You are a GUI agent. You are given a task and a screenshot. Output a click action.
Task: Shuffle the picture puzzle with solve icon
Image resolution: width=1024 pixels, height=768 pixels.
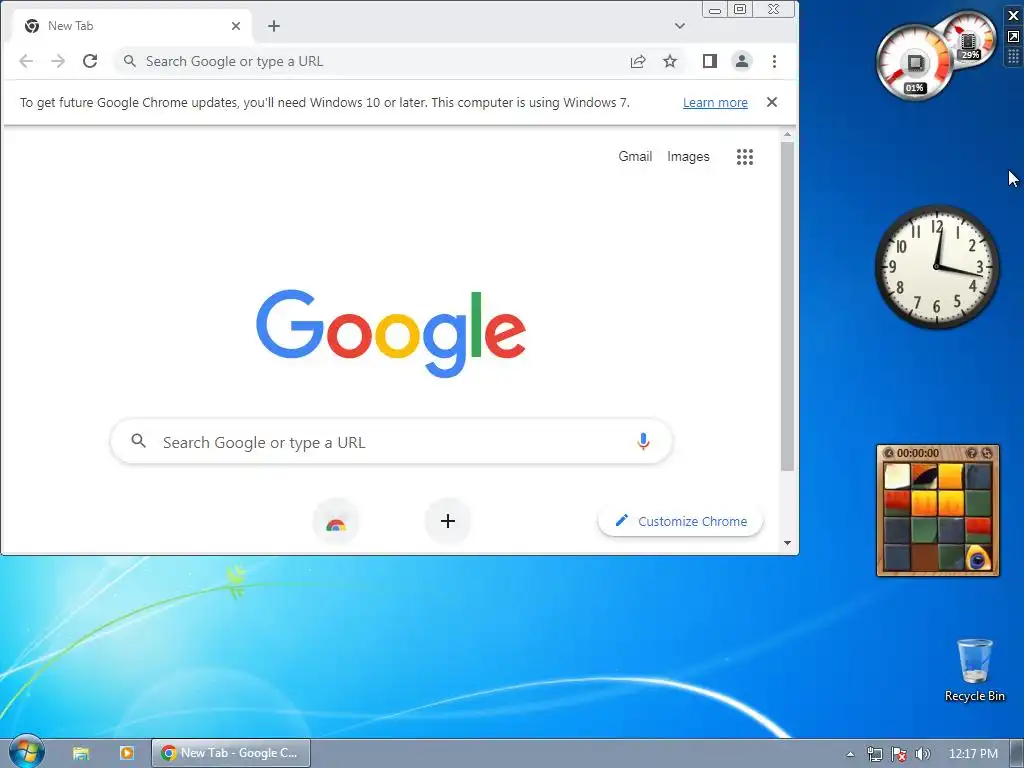click(x=987, y=453)
